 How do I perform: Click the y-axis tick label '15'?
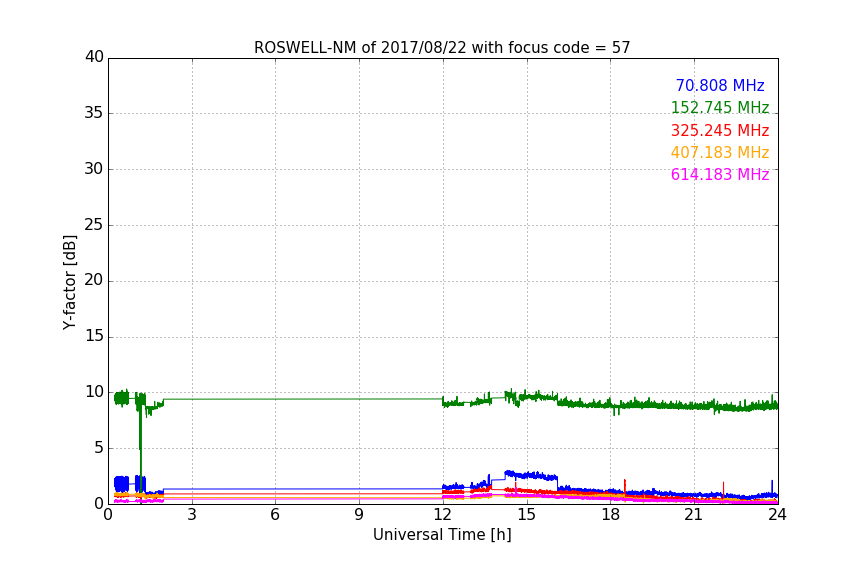pos(94,336)
